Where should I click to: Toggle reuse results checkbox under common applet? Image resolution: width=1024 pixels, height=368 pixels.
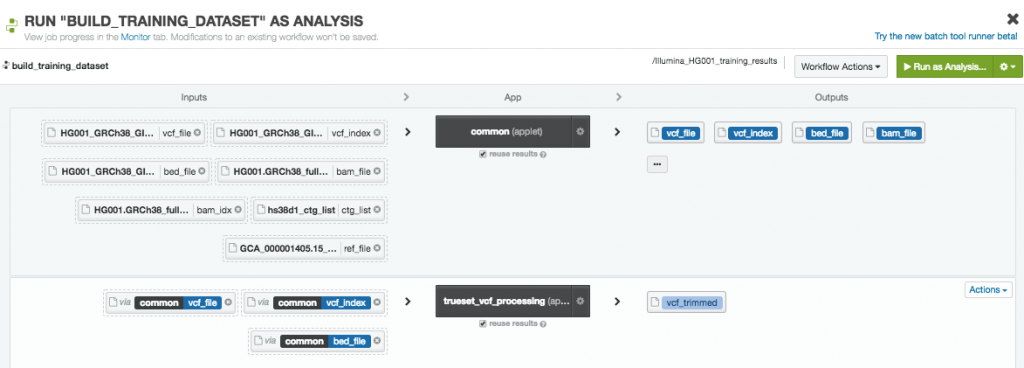pos(482,155)
